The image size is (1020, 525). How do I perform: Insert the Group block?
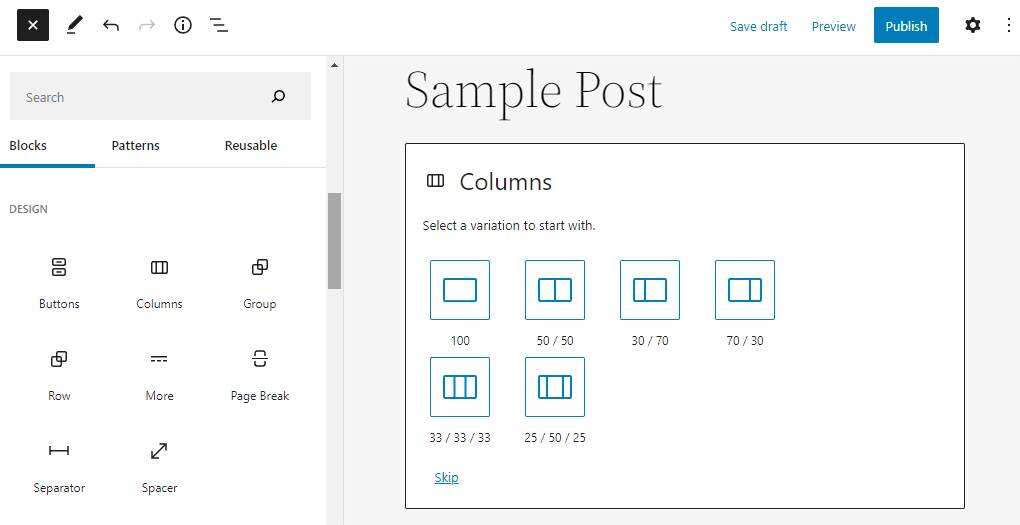[x=259, y=281]
